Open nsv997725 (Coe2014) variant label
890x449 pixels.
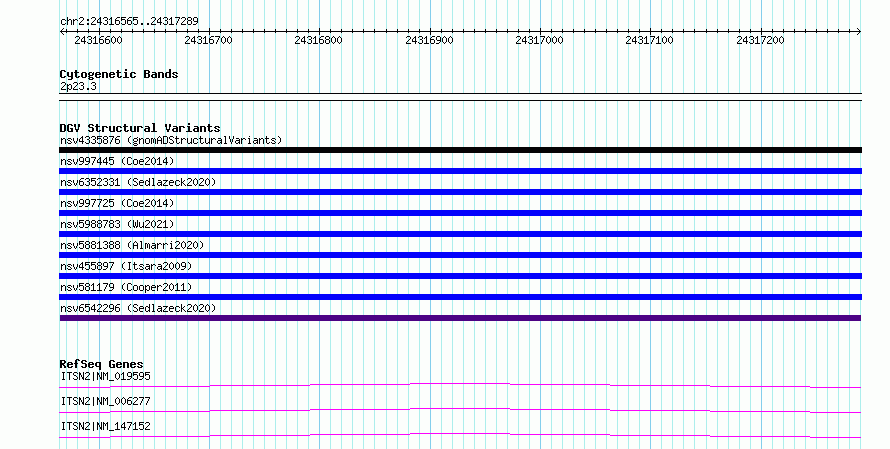(117, 203)
